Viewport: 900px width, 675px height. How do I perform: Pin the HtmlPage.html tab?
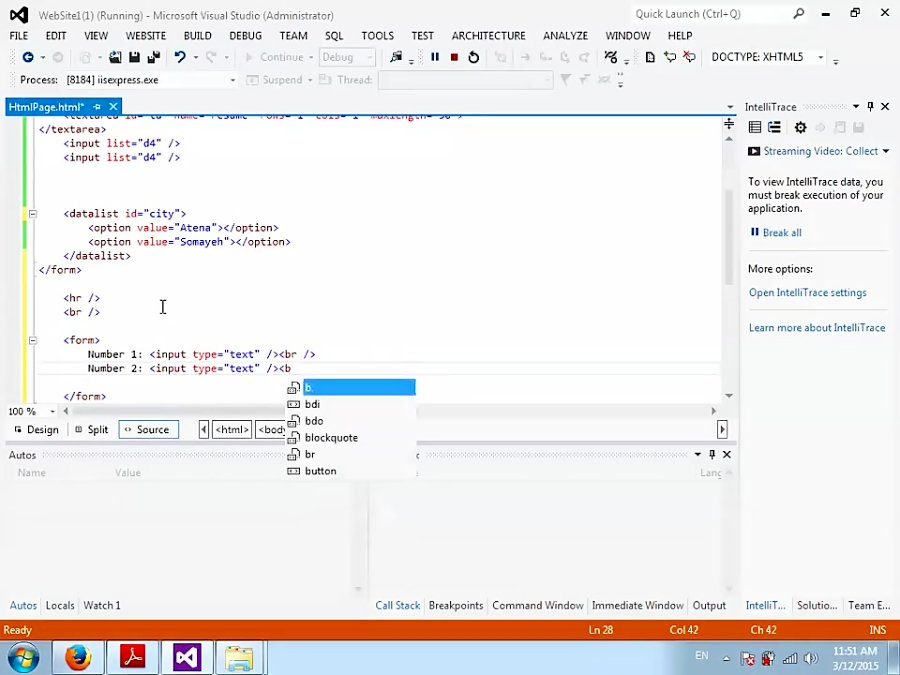click(97, 107)
